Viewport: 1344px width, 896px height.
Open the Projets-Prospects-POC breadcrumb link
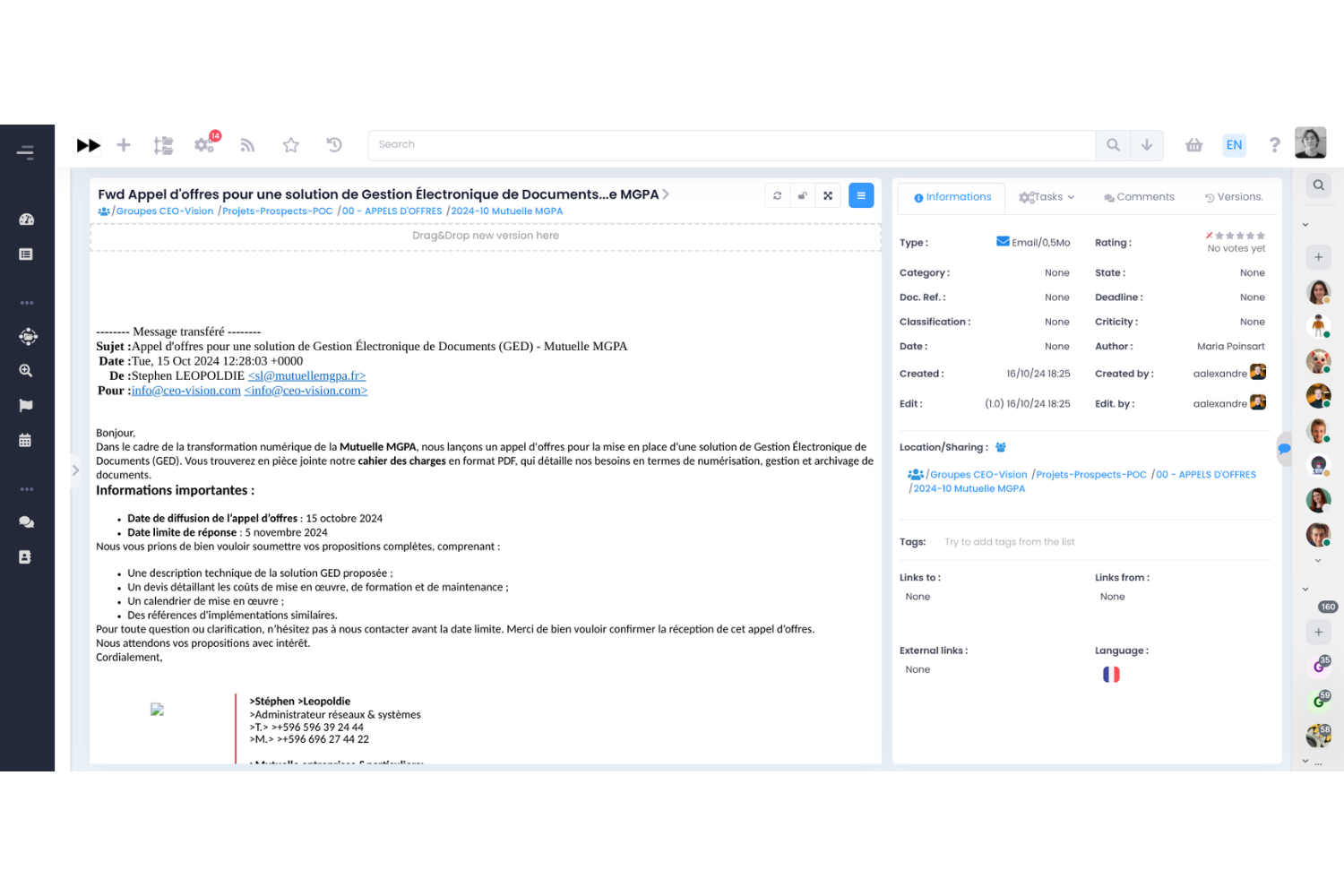pos(277,211)
